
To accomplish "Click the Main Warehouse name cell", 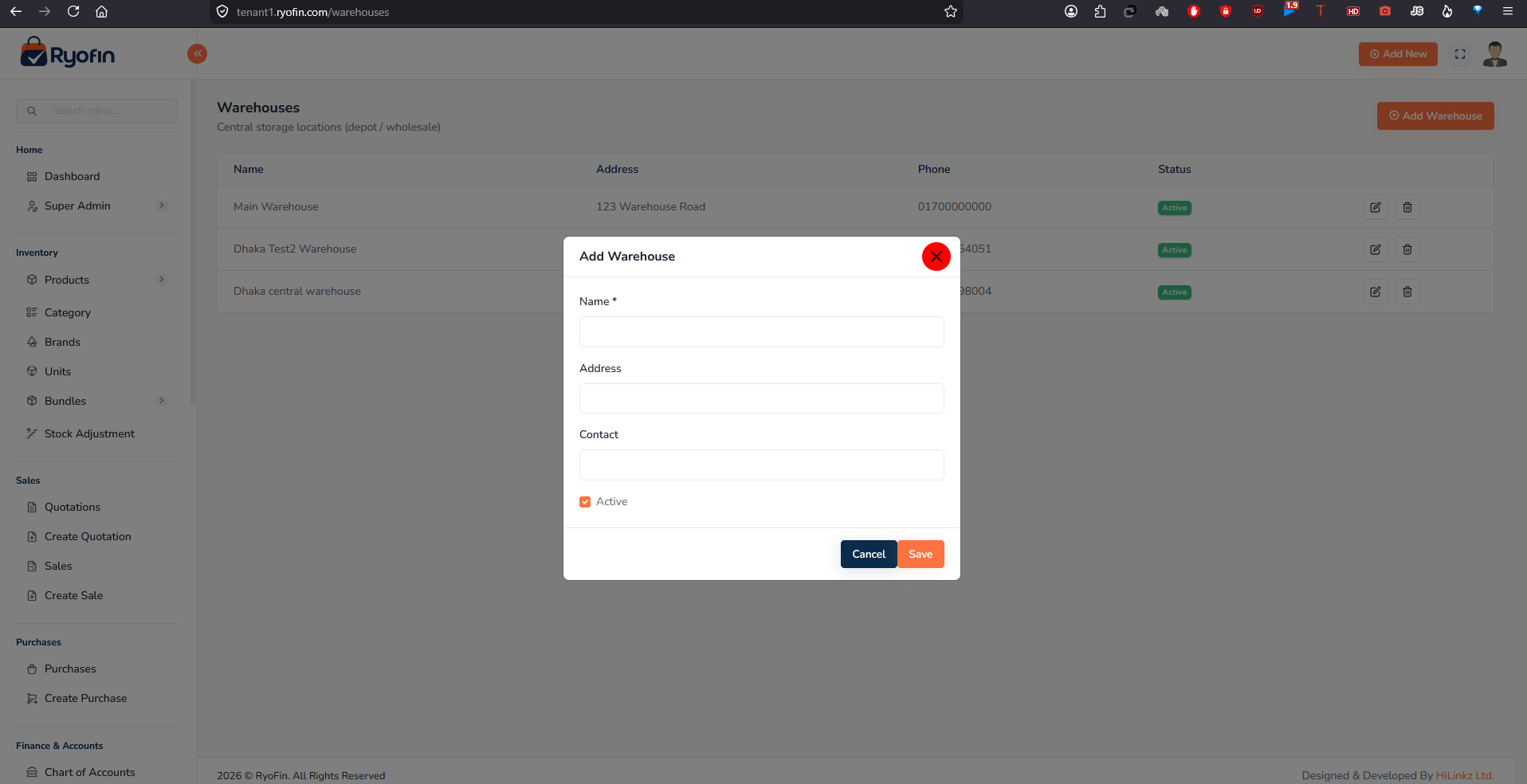I will (x=276, y=206).
